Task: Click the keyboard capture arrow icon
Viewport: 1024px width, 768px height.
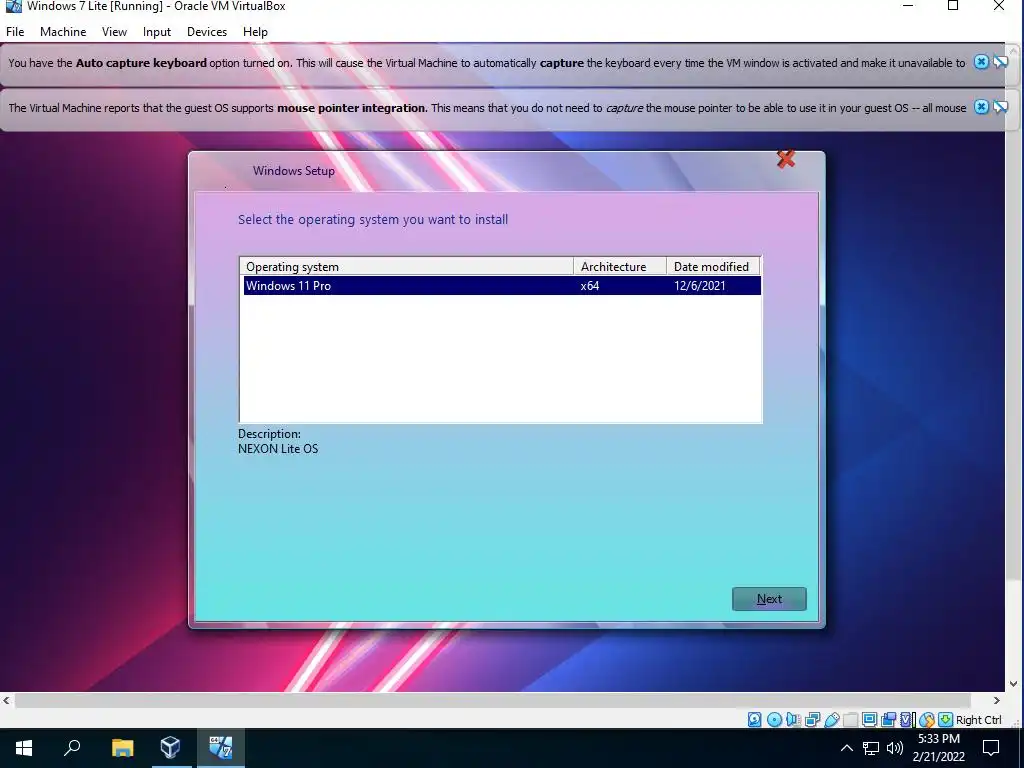Action: (x=945, y=720)
